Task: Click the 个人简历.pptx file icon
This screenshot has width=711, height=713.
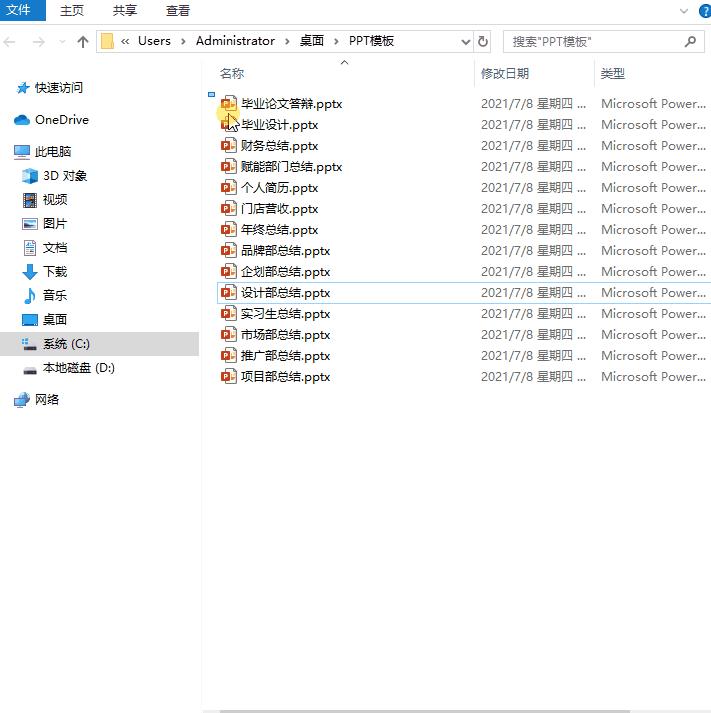Action: 228,188
